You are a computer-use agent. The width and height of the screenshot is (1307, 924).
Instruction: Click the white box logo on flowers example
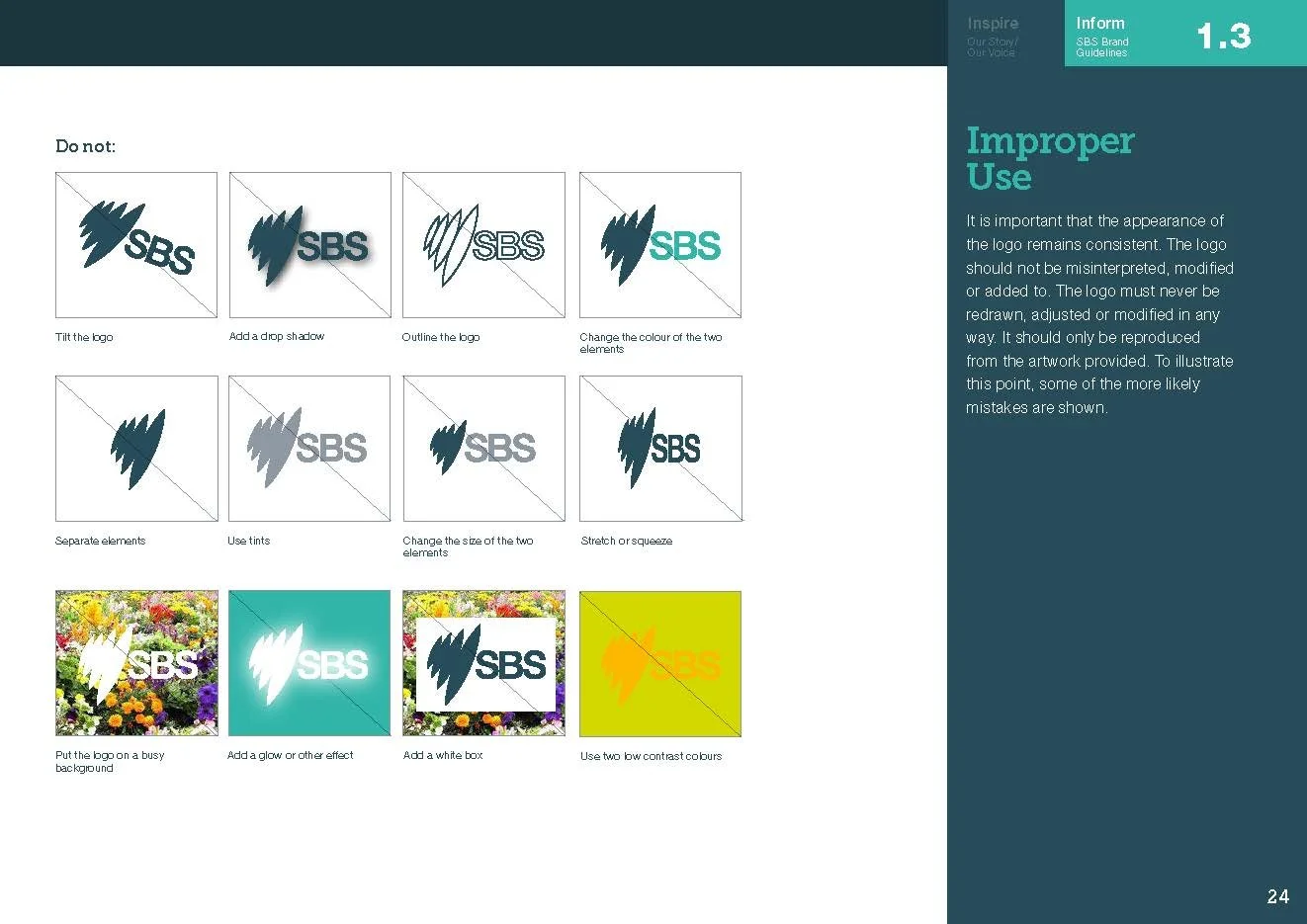coord(484,663)
